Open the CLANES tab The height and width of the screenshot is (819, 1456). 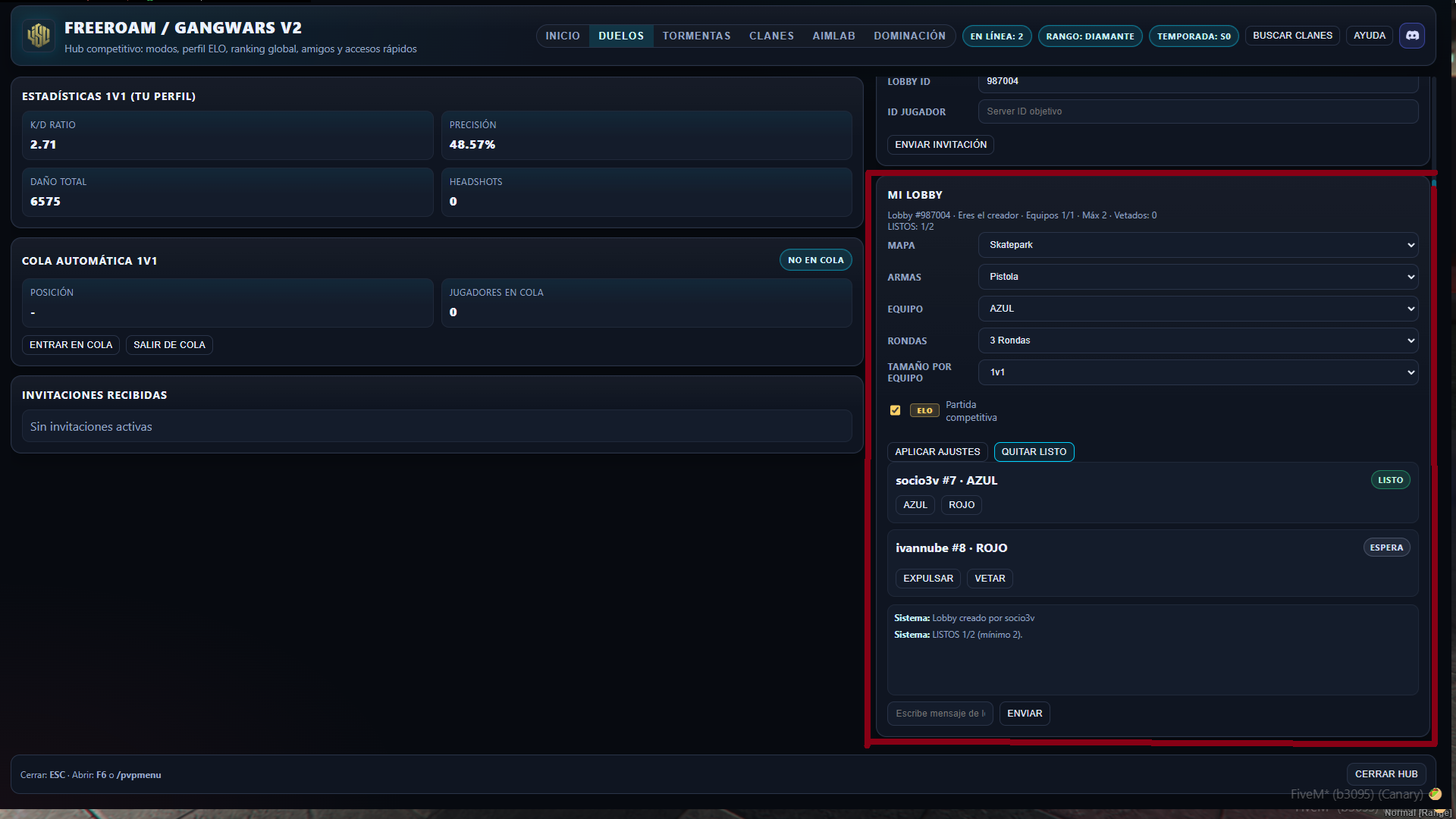pos(771,36)
